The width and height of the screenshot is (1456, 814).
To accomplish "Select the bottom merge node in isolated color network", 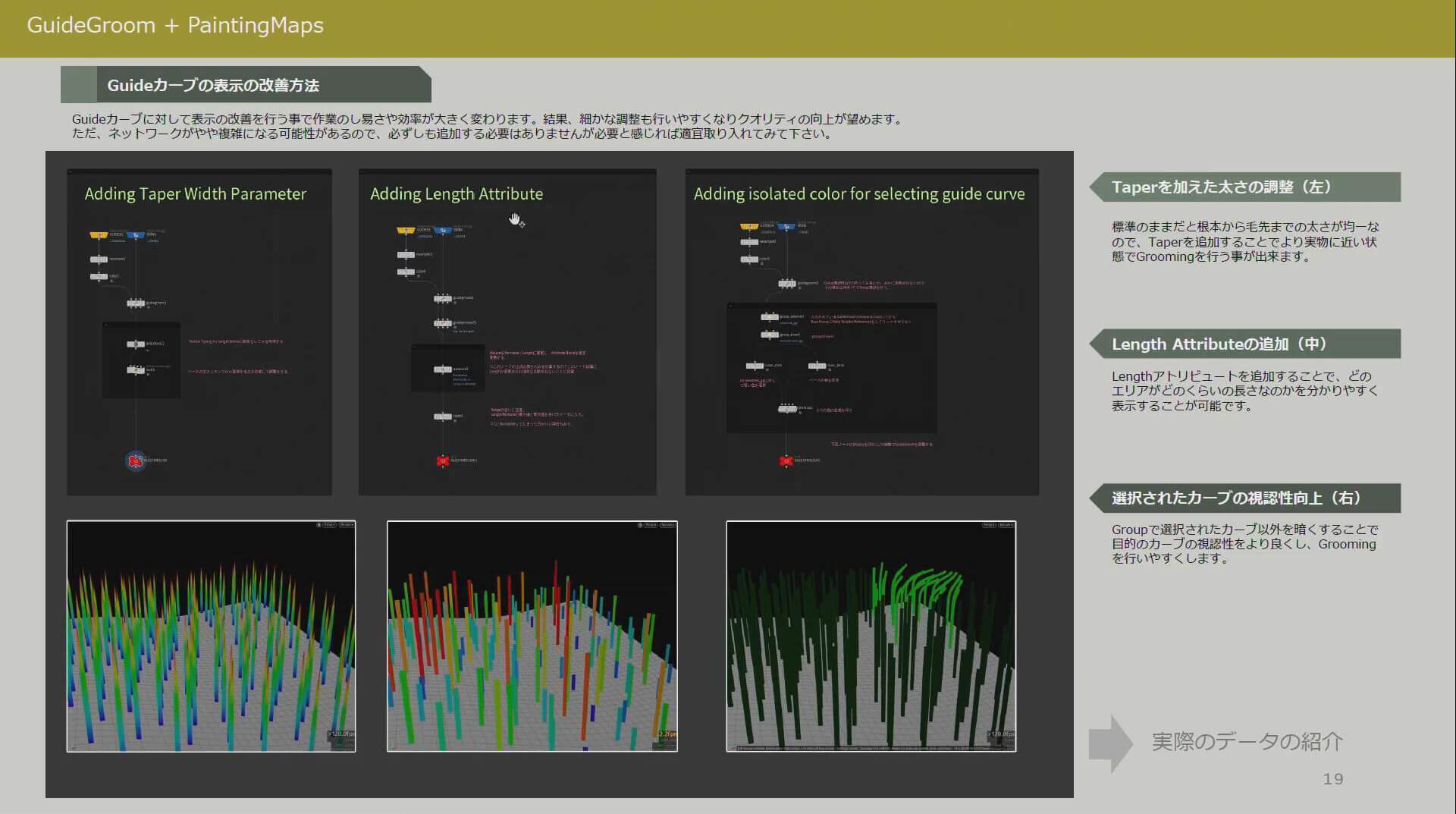I will [x=787, y=409].
